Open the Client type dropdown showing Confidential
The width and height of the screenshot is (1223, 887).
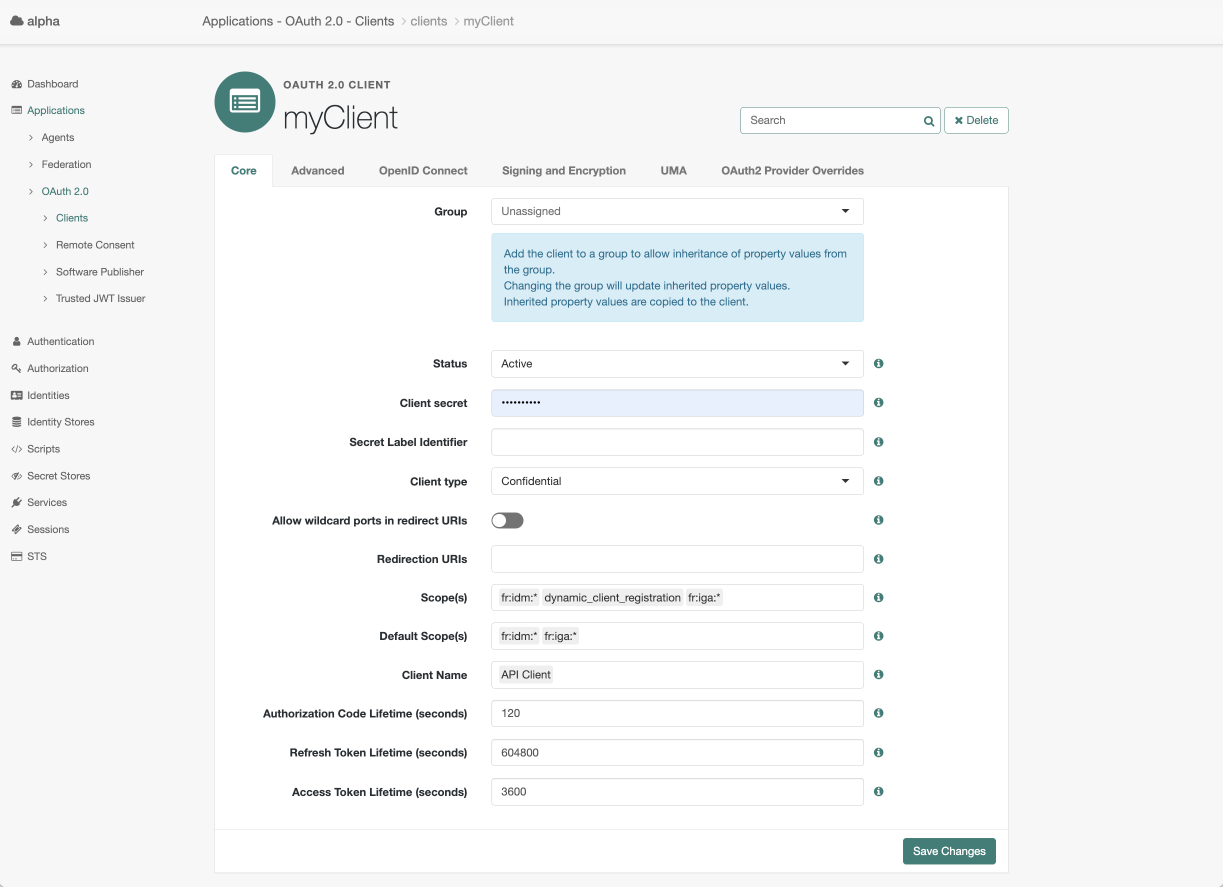(676, 481)
